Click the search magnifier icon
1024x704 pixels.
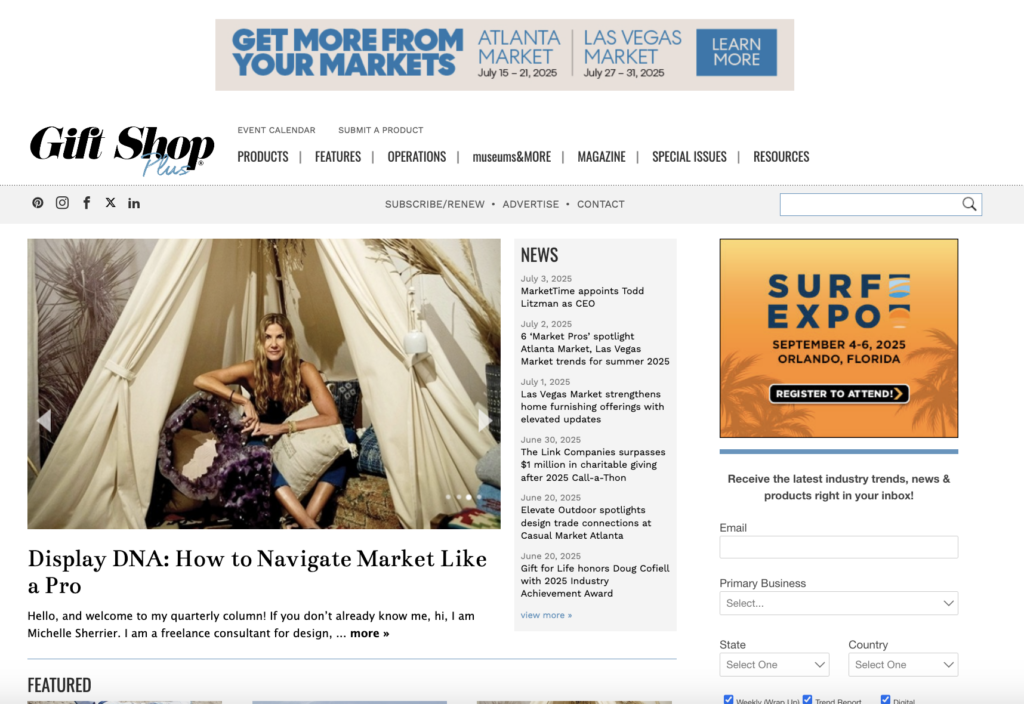[969, 204]
